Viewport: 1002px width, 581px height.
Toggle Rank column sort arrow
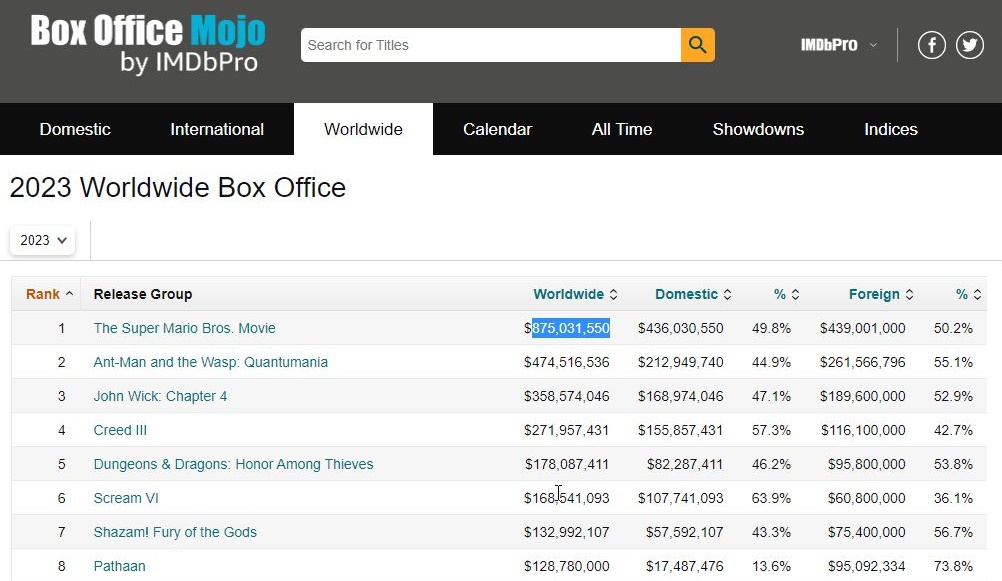[69, 293]
